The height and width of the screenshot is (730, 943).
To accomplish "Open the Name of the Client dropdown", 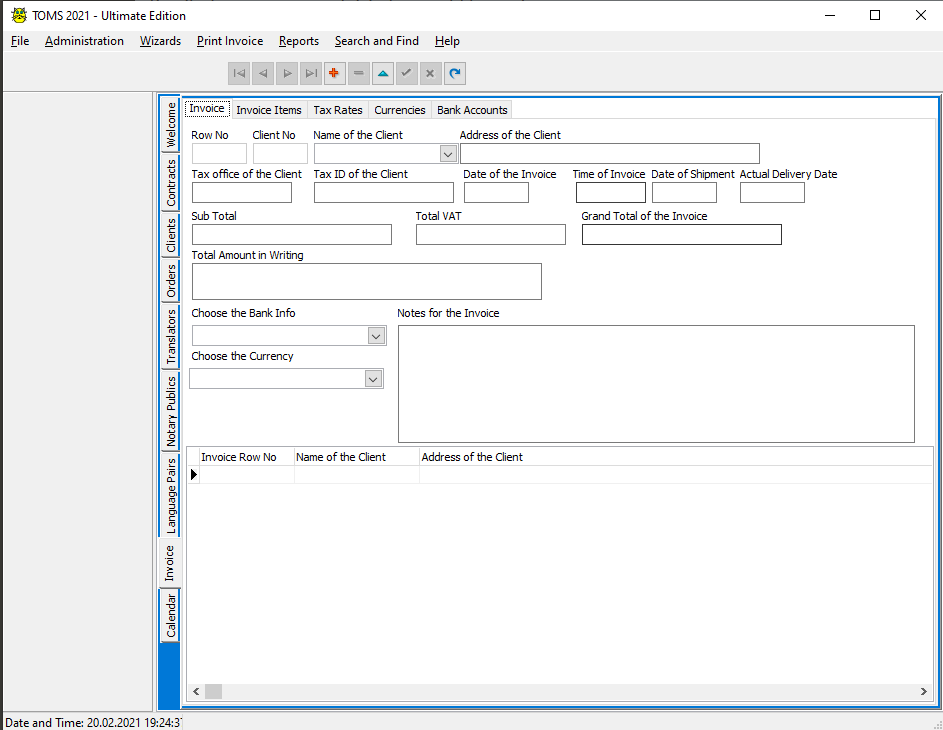I will click(447, 153).
